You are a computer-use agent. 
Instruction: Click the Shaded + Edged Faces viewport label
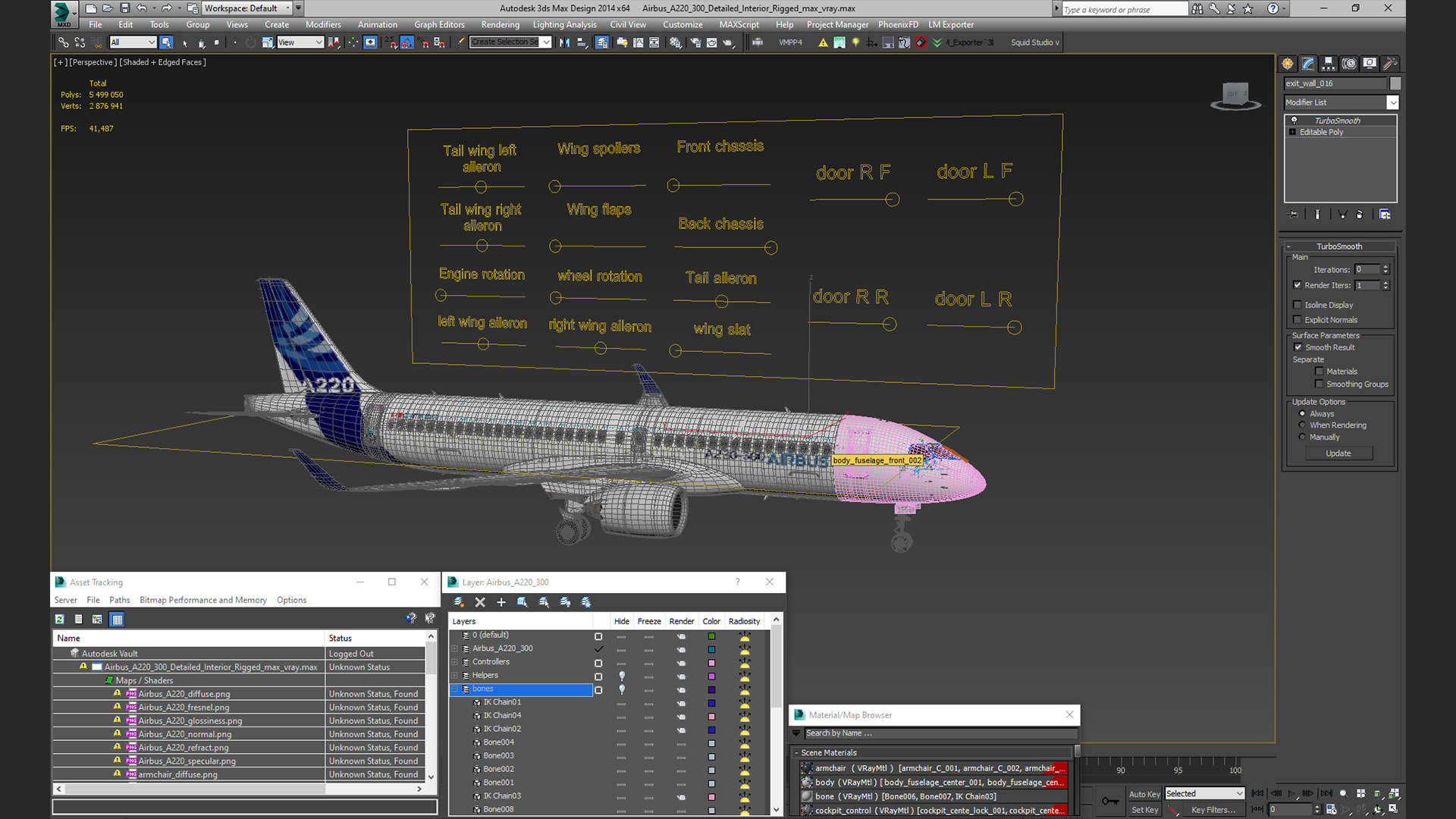click(162, 62)
